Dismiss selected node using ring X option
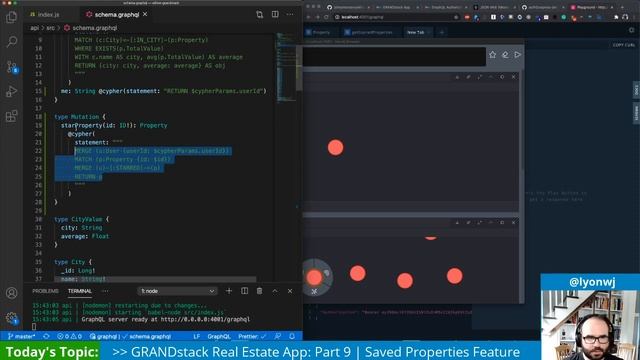The image size is (640, 360). [x=314, y=291]
